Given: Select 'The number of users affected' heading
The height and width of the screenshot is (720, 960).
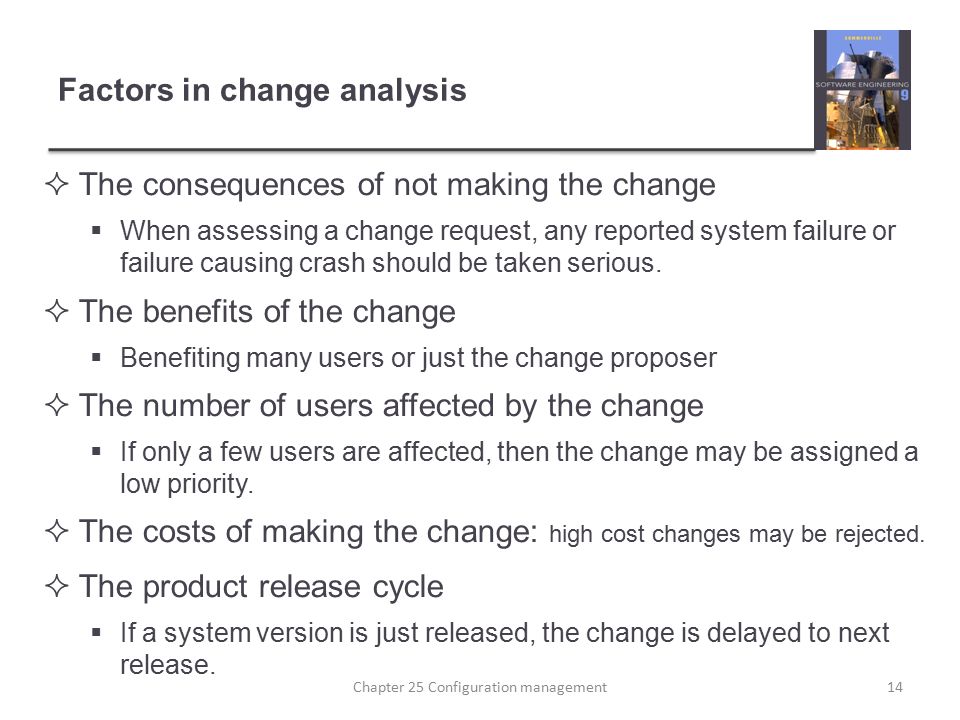Looking at the screenshot, I should (x=392, y=406).
